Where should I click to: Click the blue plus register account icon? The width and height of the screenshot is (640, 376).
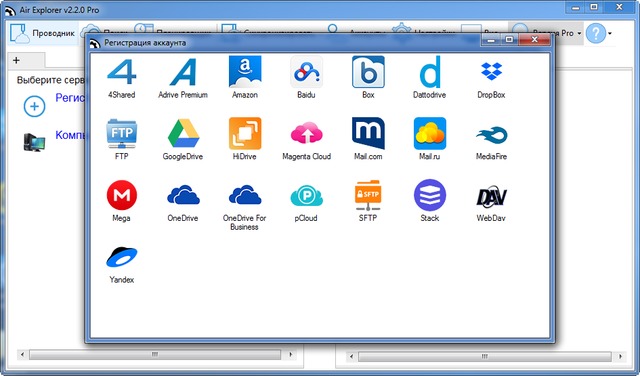click(x=34, y=106)
